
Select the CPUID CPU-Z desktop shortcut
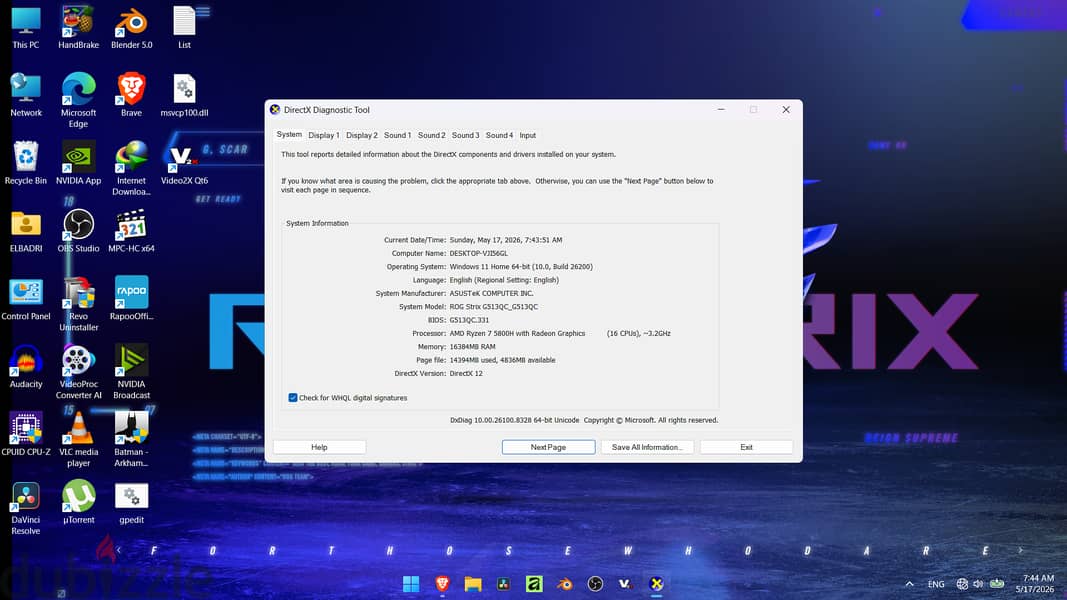pos(26,434)
